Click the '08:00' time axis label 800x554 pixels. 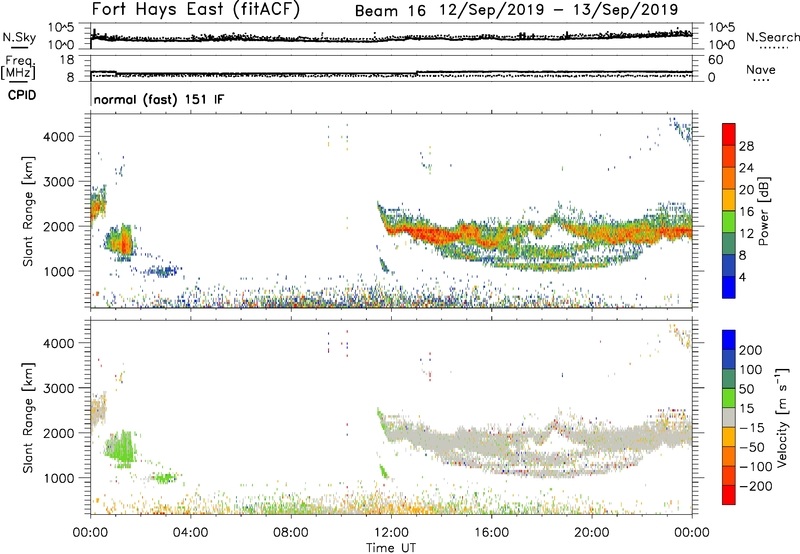(291, 533)
